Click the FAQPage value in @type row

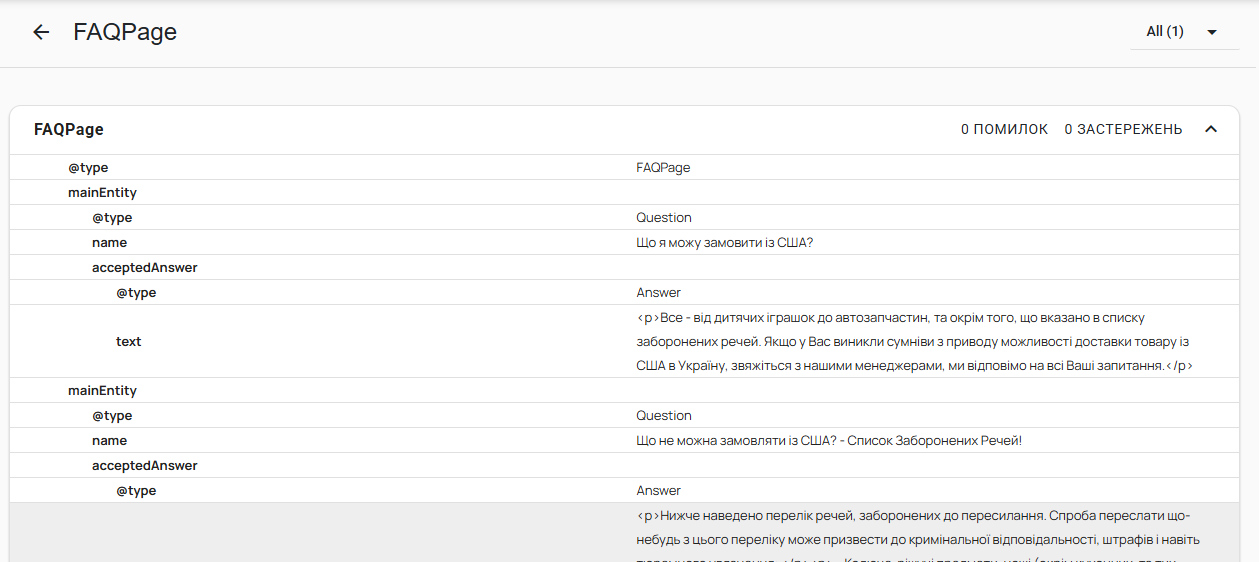(663, 168)
